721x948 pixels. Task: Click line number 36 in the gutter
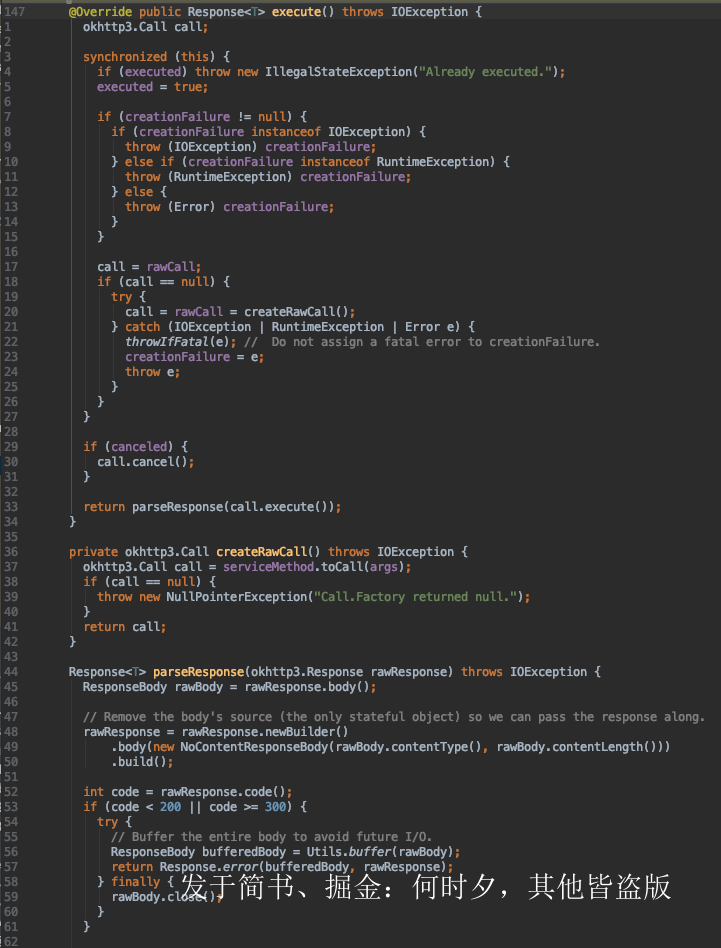coord(8,551)
